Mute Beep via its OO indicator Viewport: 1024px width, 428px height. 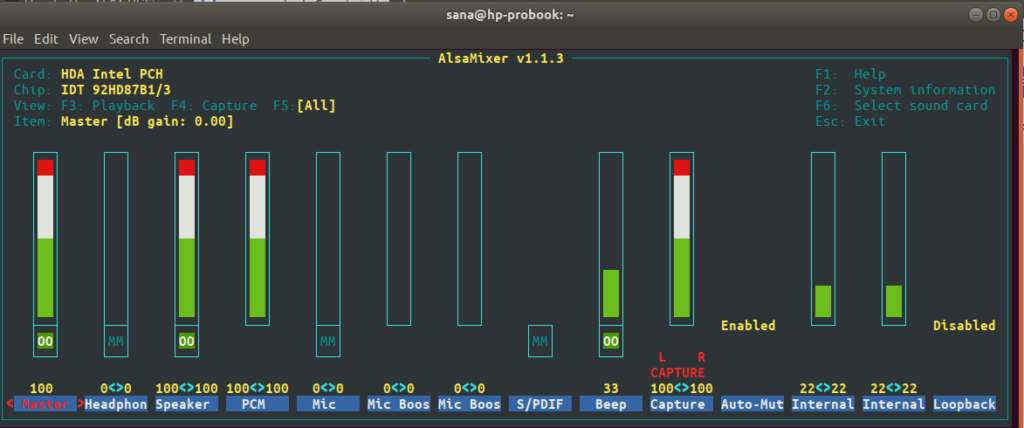pos(611,341)
